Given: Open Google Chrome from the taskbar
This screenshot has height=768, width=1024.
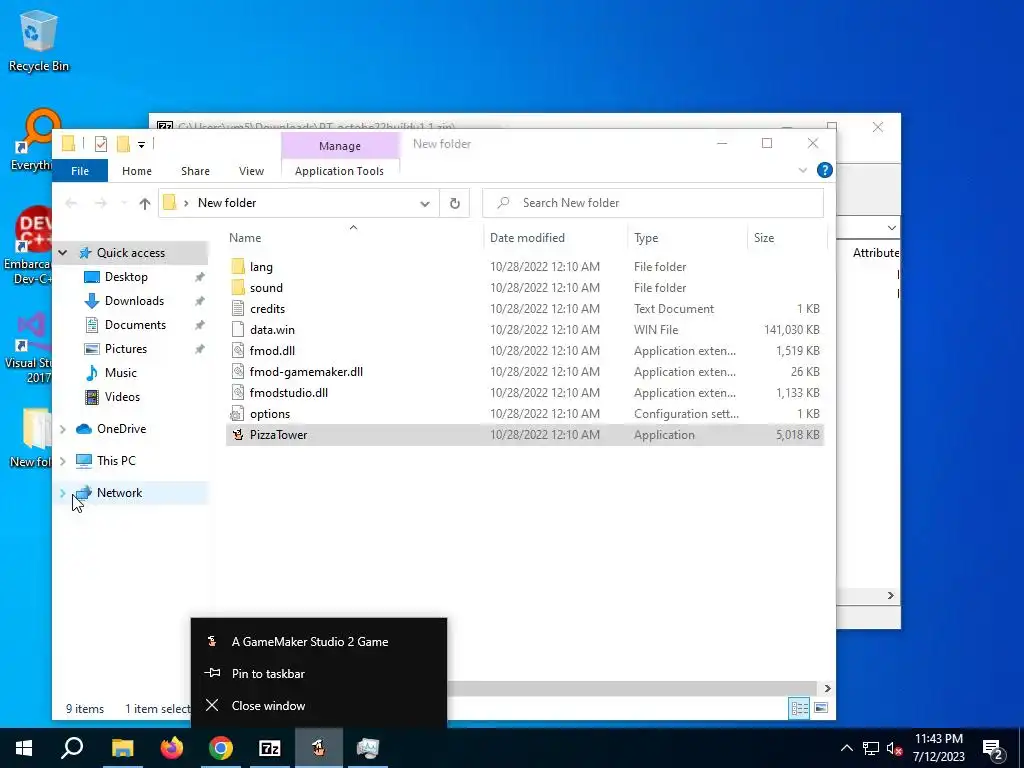Looking at the screenshot, I should (221, 748).
